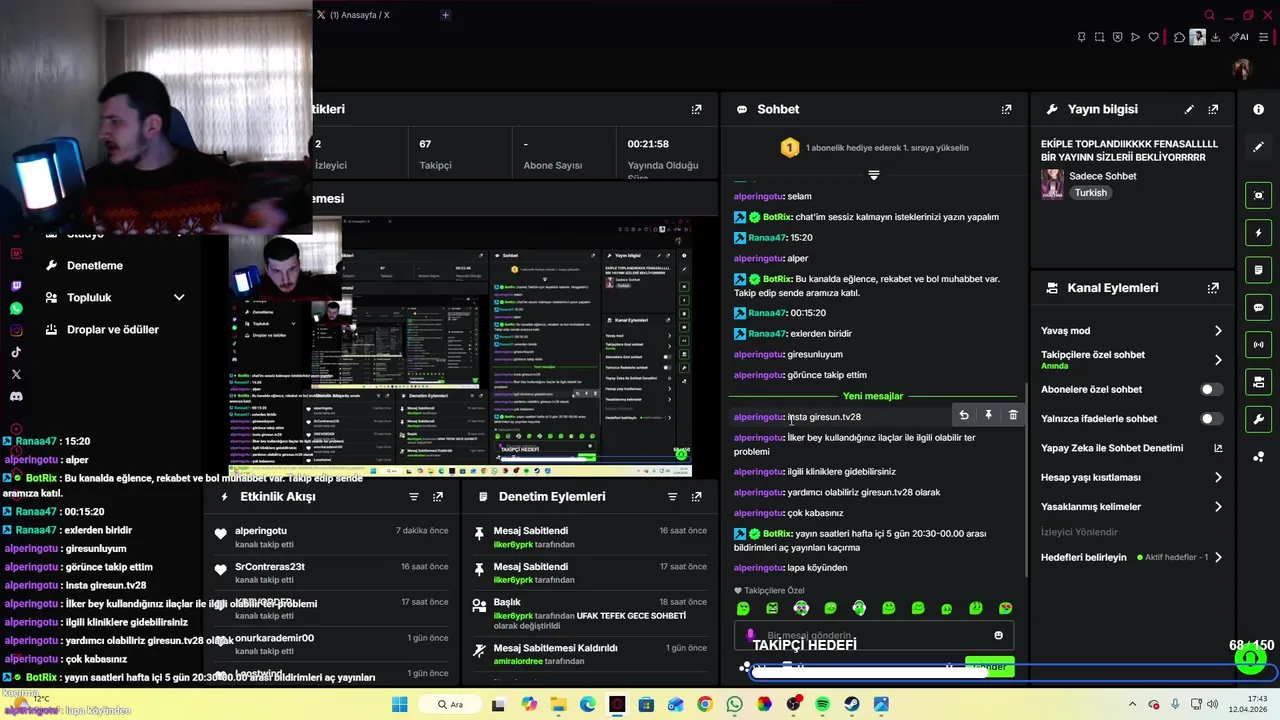Screen dimensions: 1280x720
Task: Toggle the moderation log document icon in right sidebar
Action: click(1258, 270)
